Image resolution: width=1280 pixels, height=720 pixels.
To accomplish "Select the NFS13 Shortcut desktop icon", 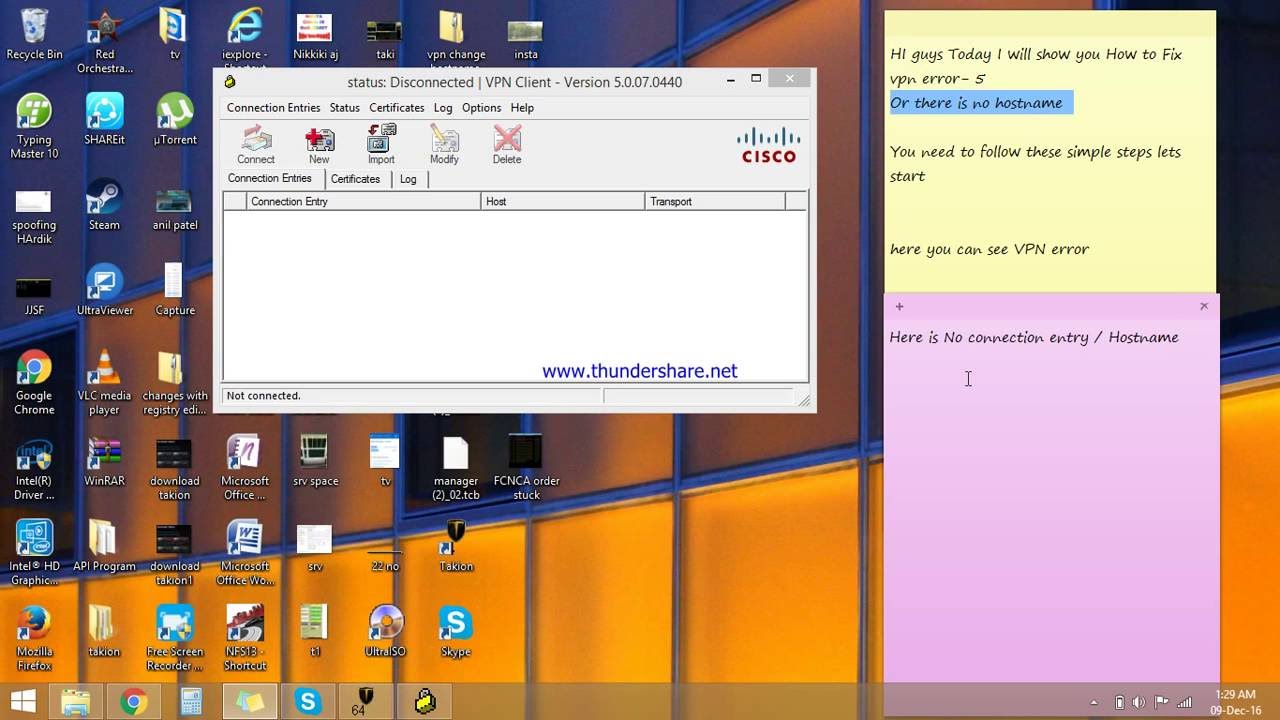I will [x=245, y=638].
